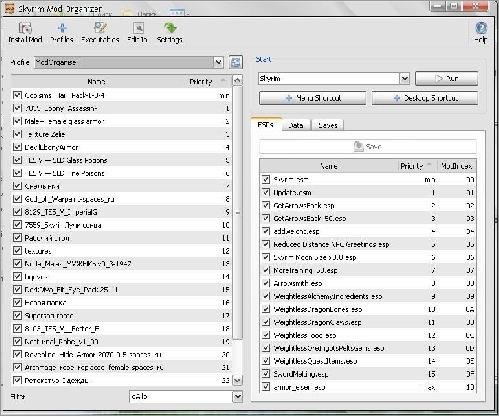Select the DevilEbonyArmor mod row
Image resolution: width=499 pixels, height=416 pixels.
click(122, 147)
